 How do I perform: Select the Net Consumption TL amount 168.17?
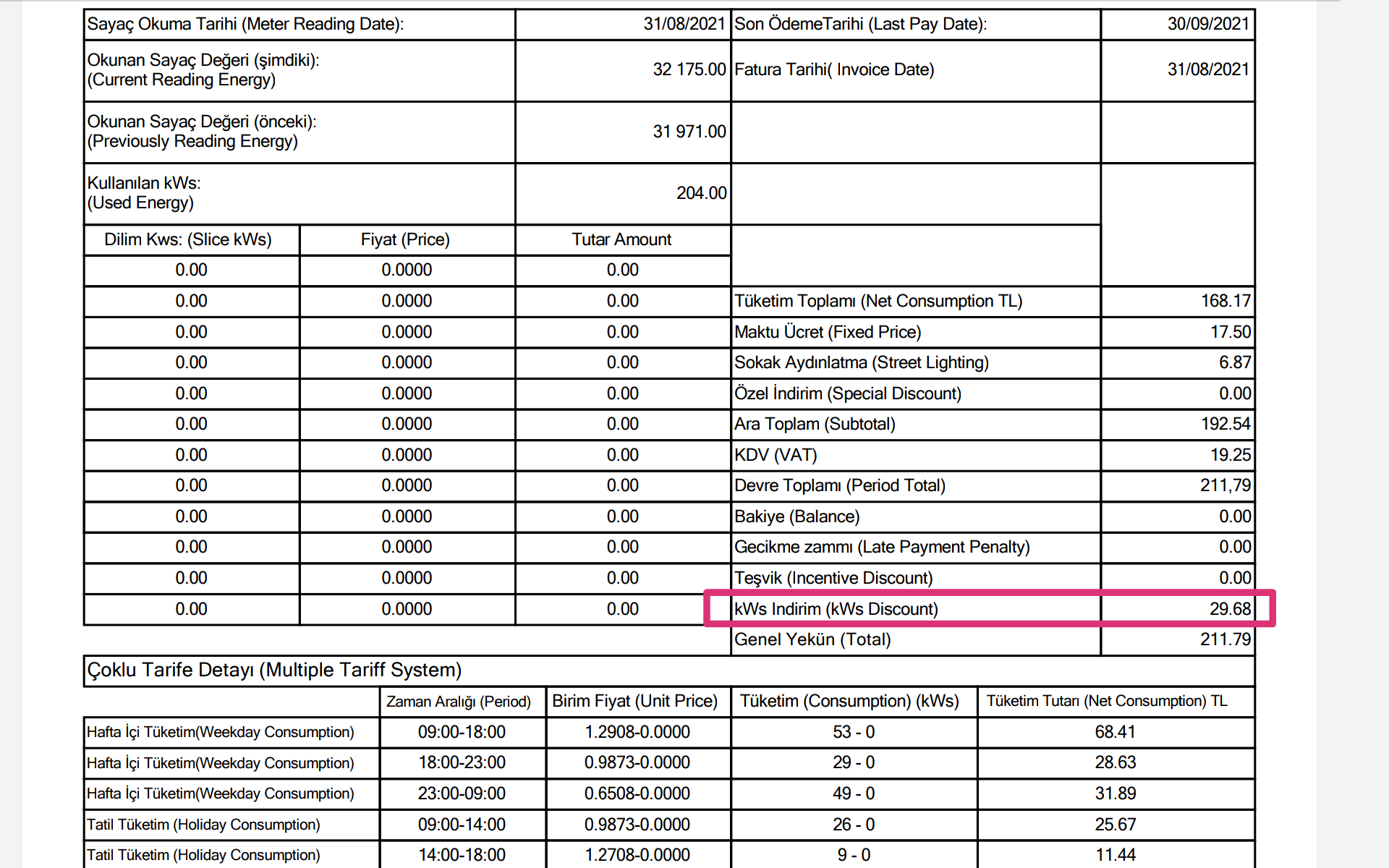pyautogui.click(x=1225, y=301)
